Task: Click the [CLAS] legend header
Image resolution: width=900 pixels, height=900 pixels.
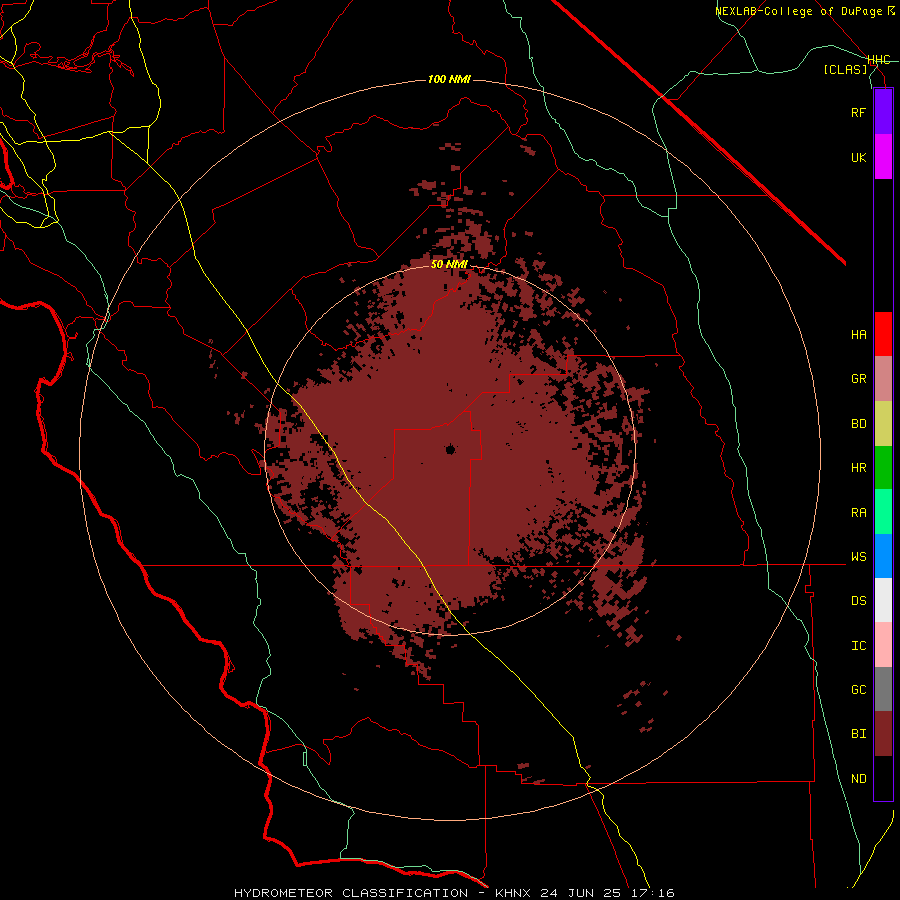Action: pyautogui.click(x=845, y=69)
